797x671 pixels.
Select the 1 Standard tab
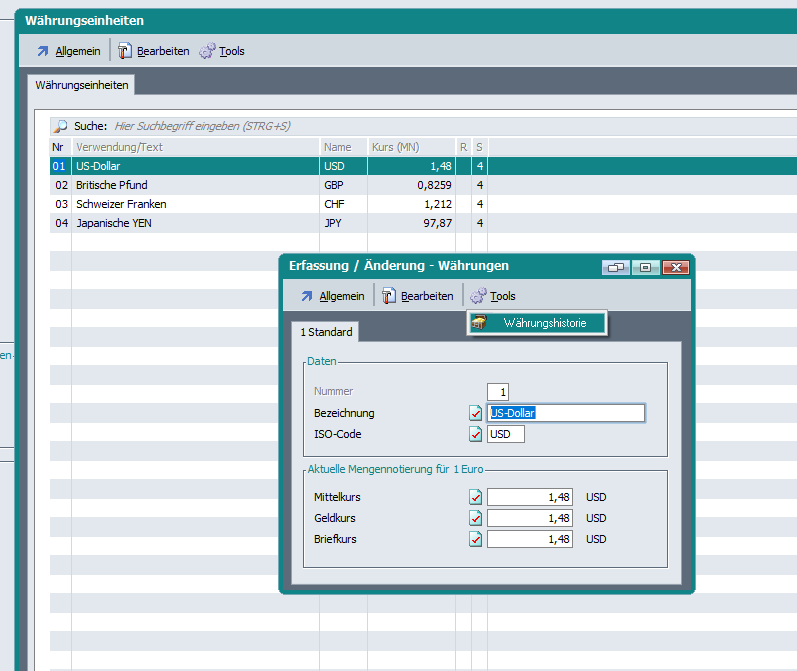point(323,332)
